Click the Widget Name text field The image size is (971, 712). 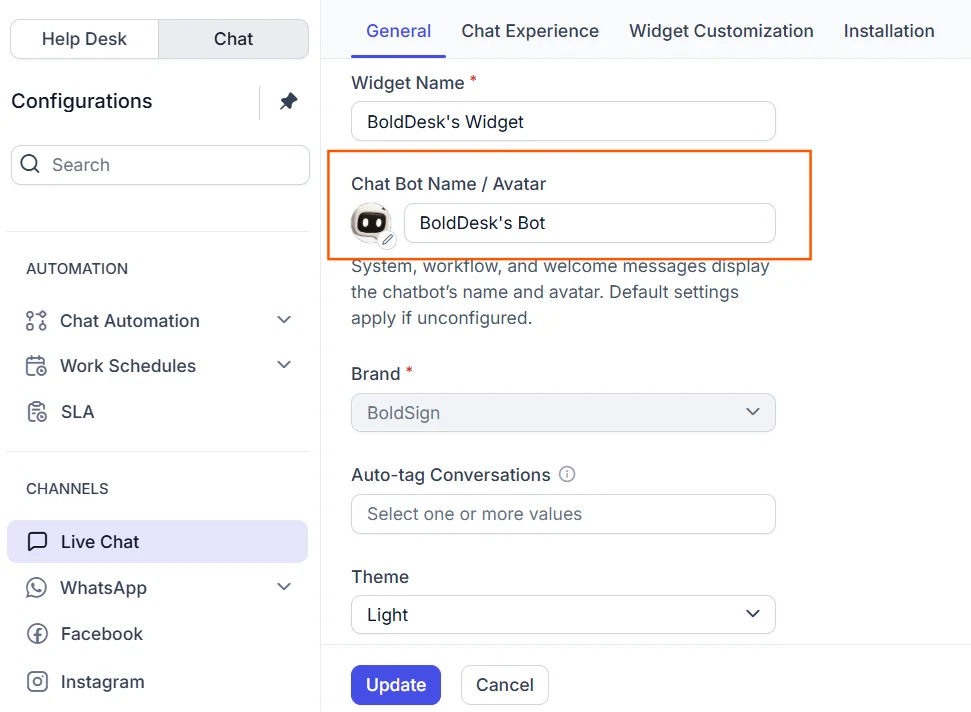point(563,122)
